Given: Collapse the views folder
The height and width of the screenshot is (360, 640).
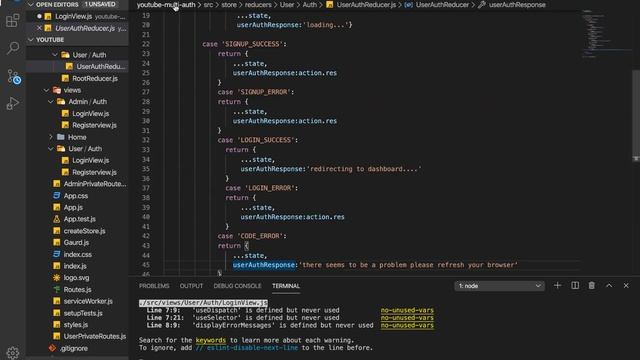Looking at the screenshot, I should click(x=46, y=90).
